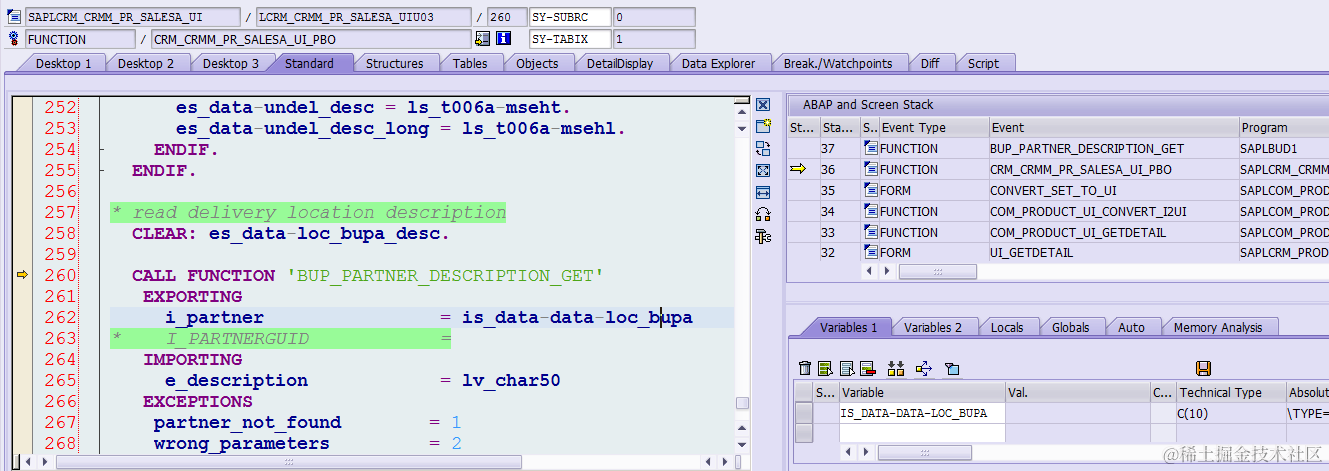The width and height of the screenshot is (1329, 471).
Task: Click the empty variable name cell in second row
Action: (921, 432)
